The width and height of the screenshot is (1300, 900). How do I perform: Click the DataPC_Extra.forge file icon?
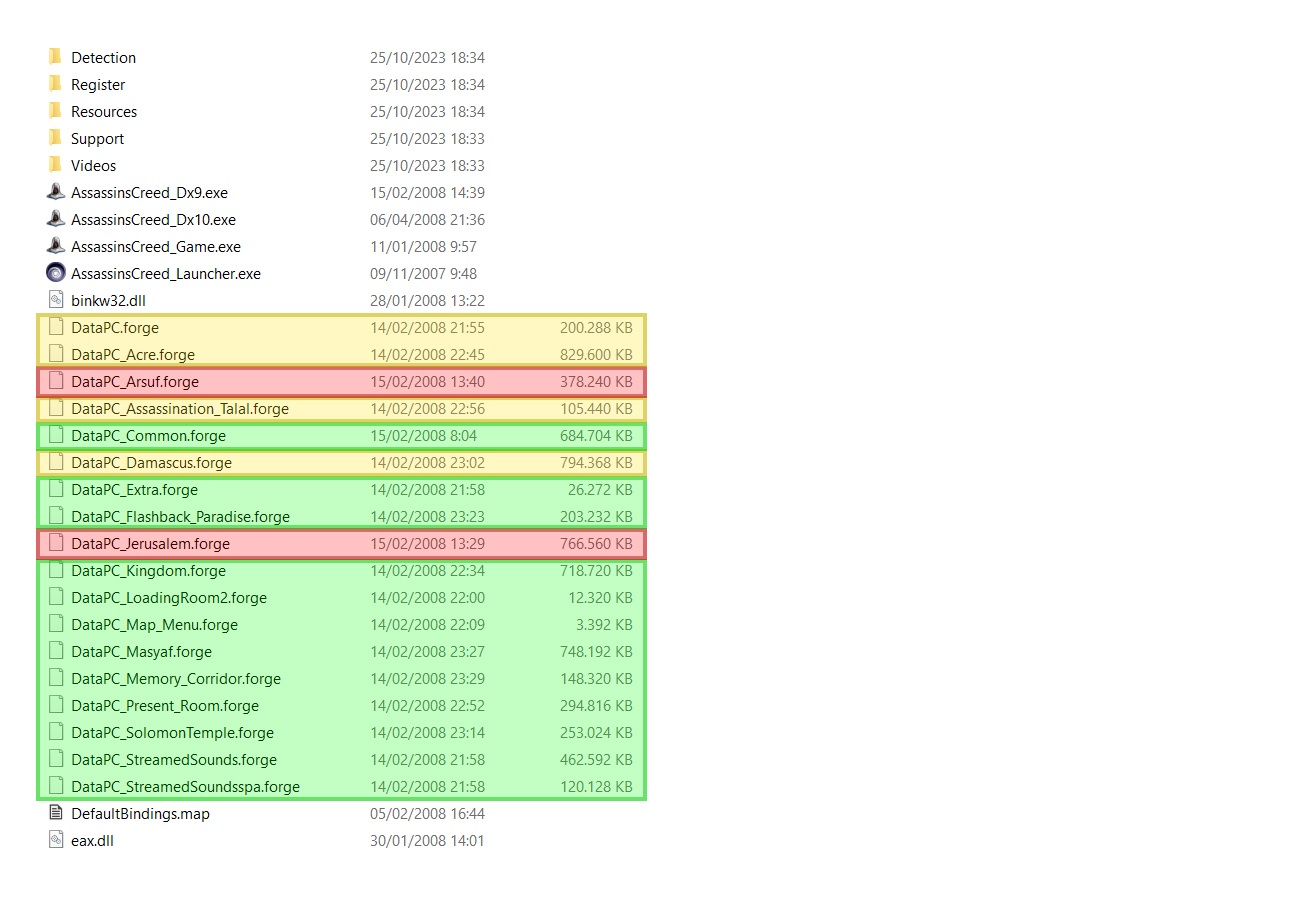56,489
